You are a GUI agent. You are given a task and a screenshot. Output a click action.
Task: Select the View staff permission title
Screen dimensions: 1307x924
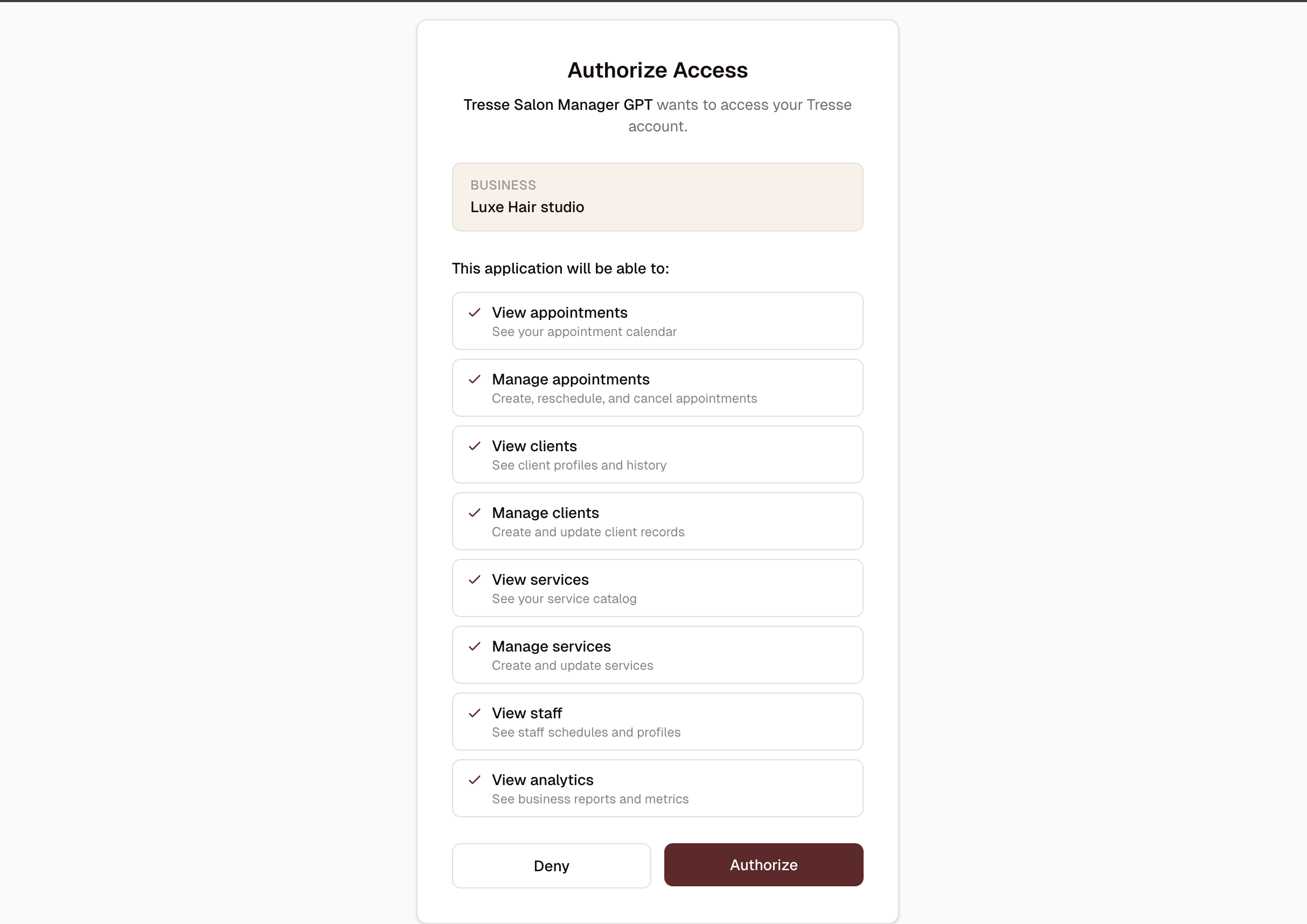click(526, 713)
